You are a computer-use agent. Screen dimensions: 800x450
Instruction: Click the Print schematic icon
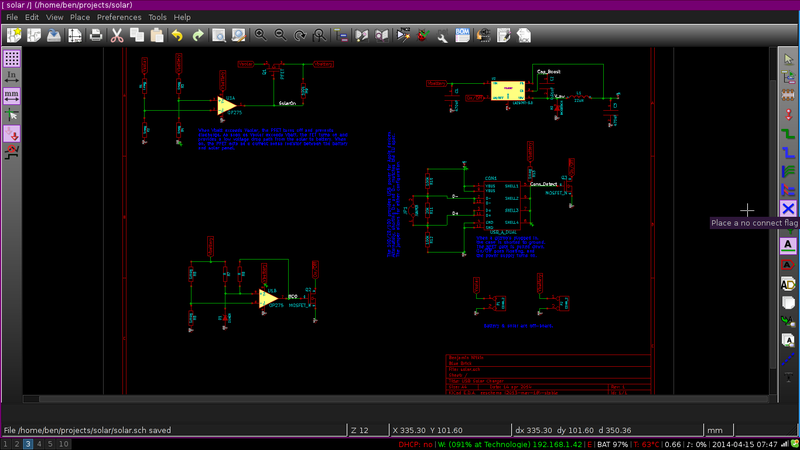click(95, 35)
